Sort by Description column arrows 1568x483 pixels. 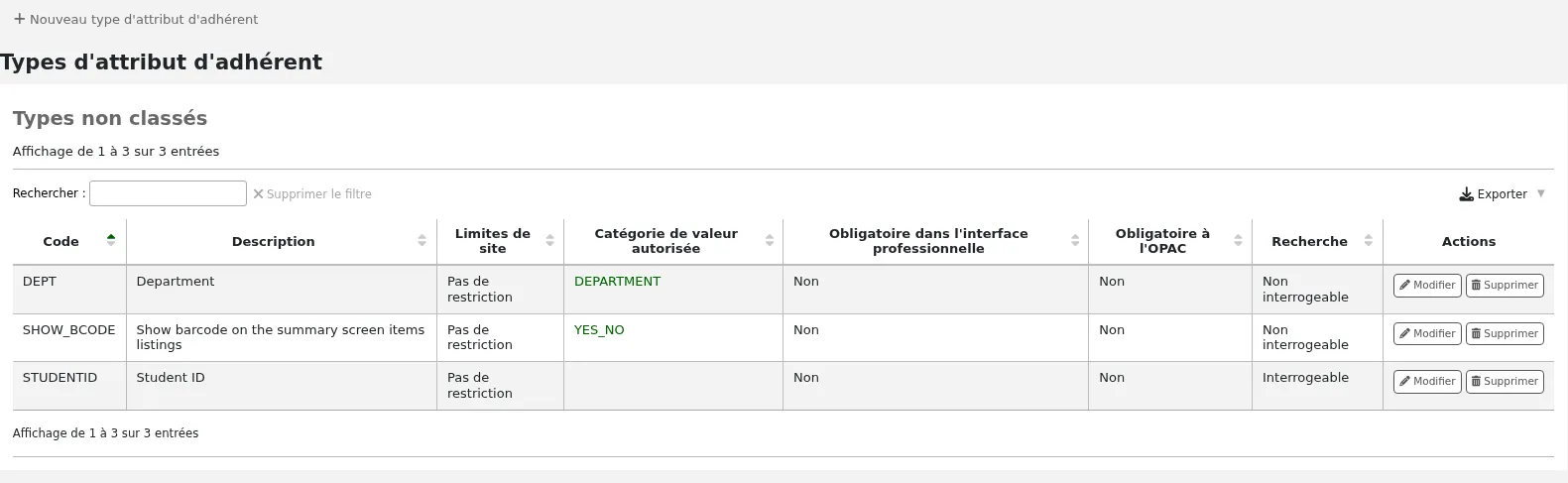(x=422, y=241)
